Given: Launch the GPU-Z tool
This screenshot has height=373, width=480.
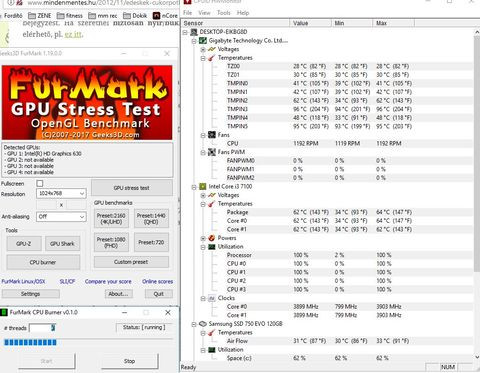Looking at the screenshot, I should pos(24,244).
